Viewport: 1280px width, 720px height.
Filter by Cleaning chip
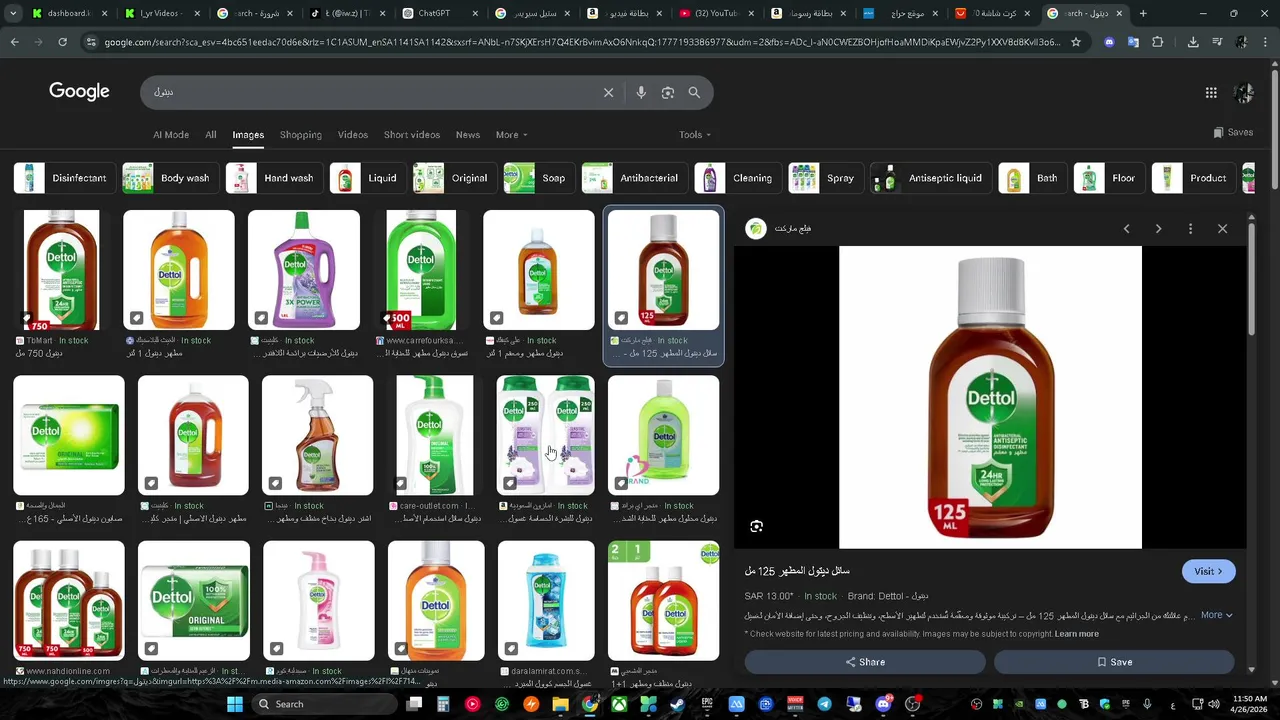pyautogui.click(x=736, y=178)
